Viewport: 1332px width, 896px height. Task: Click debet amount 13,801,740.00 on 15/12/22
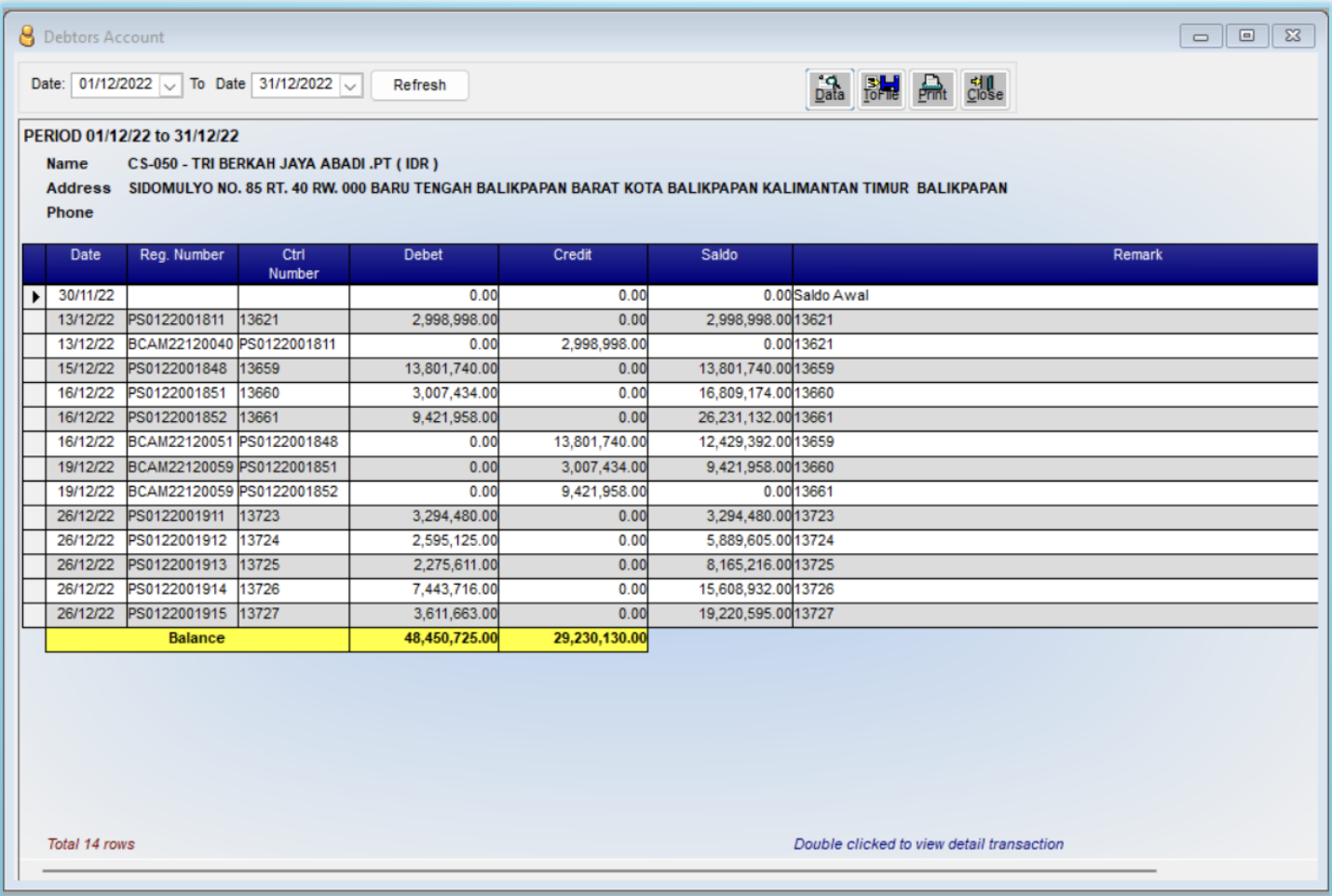(424, 369)
